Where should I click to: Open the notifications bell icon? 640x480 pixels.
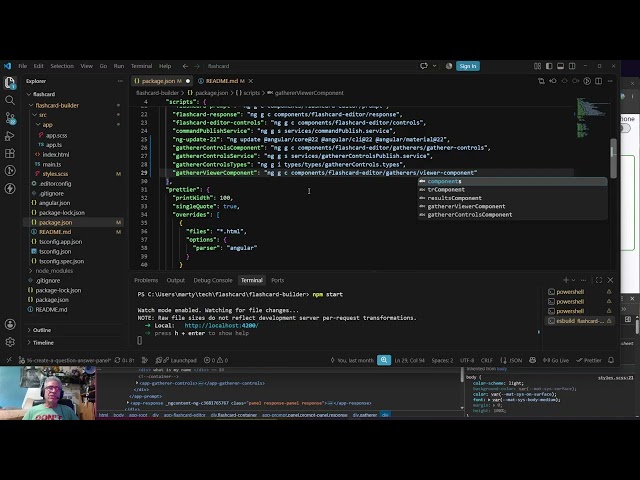[x=611, y=360]
